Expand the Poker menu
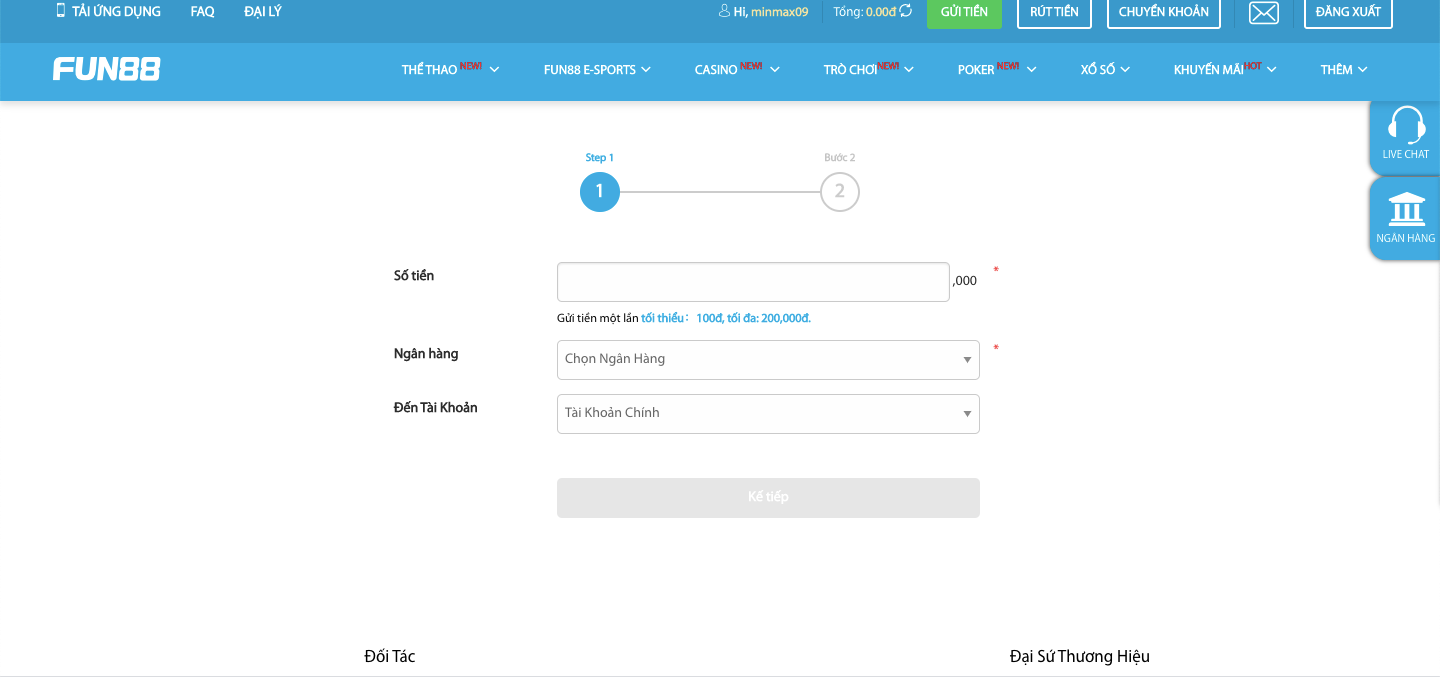The height and width of the screenshot is (679, 1442). [x=997, y=70]
